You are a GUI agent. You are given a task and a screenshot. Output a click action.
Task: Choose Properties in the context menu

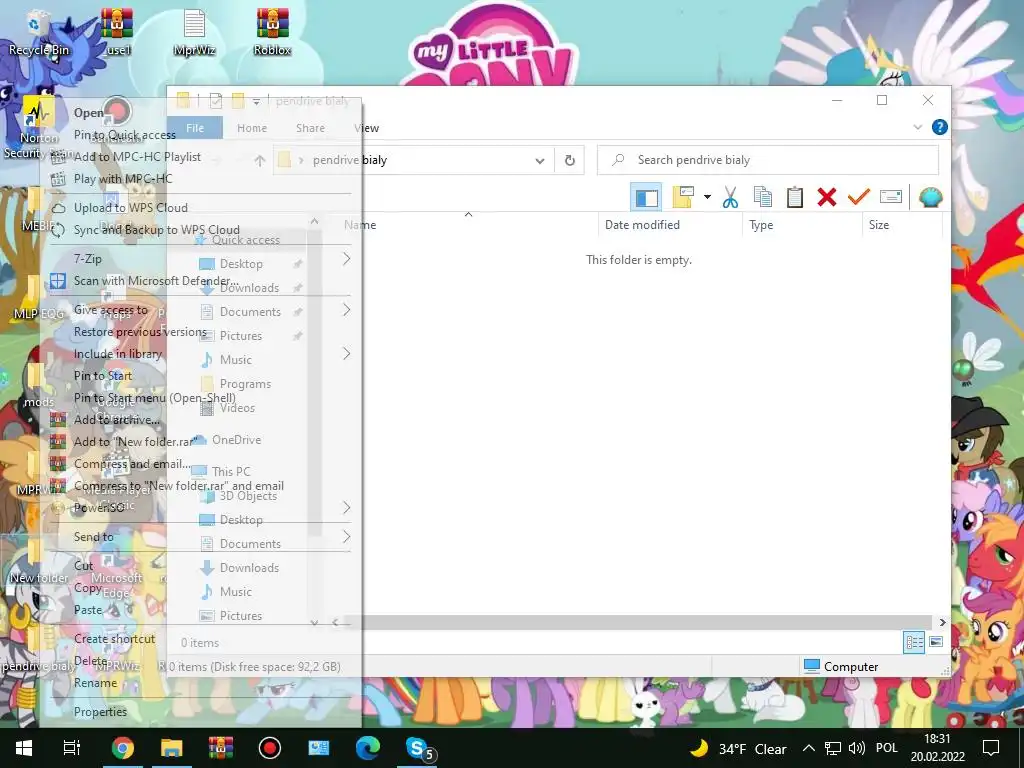[x=101, y=712]
